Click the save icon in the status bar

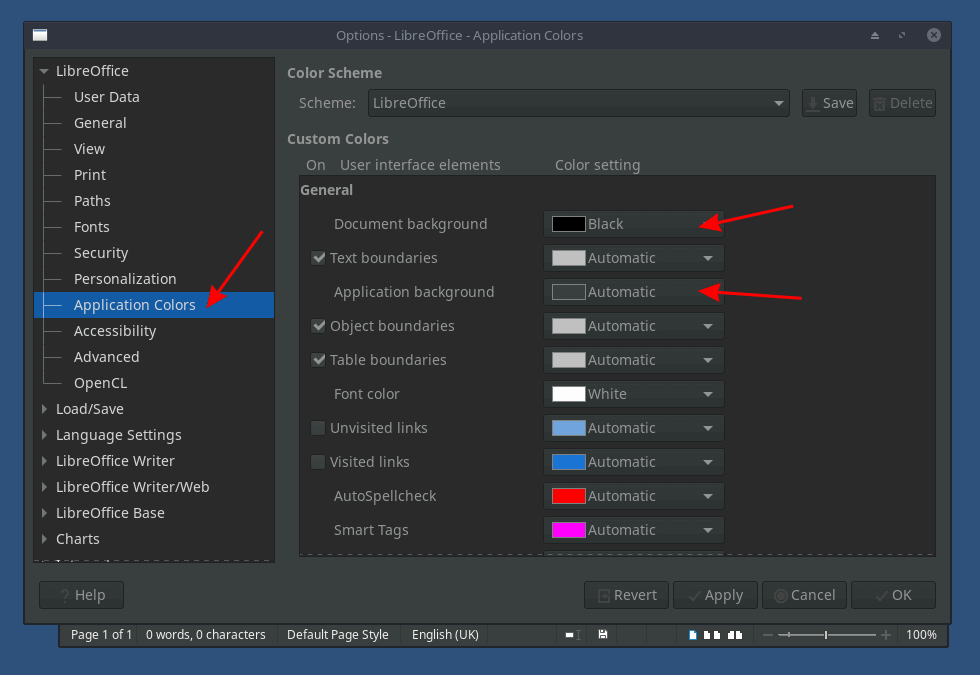tap(603, 635)
